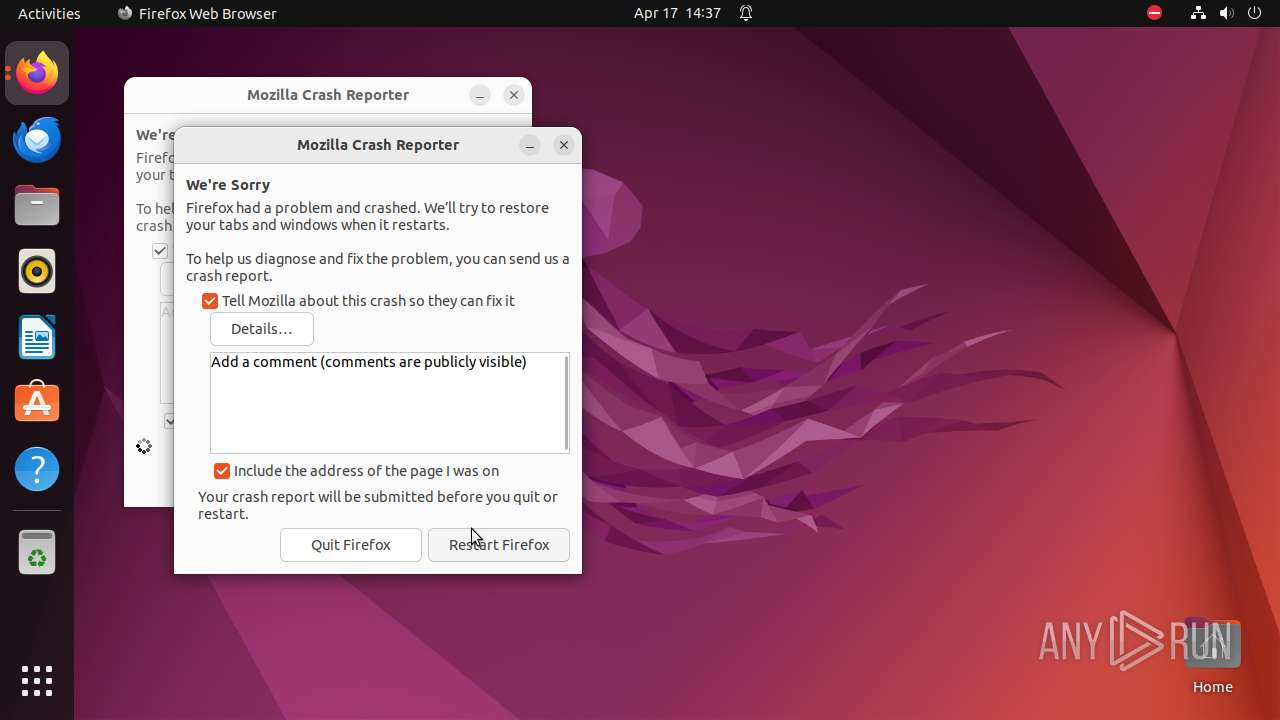Show Applications grid icon

[x=37, y=681]
